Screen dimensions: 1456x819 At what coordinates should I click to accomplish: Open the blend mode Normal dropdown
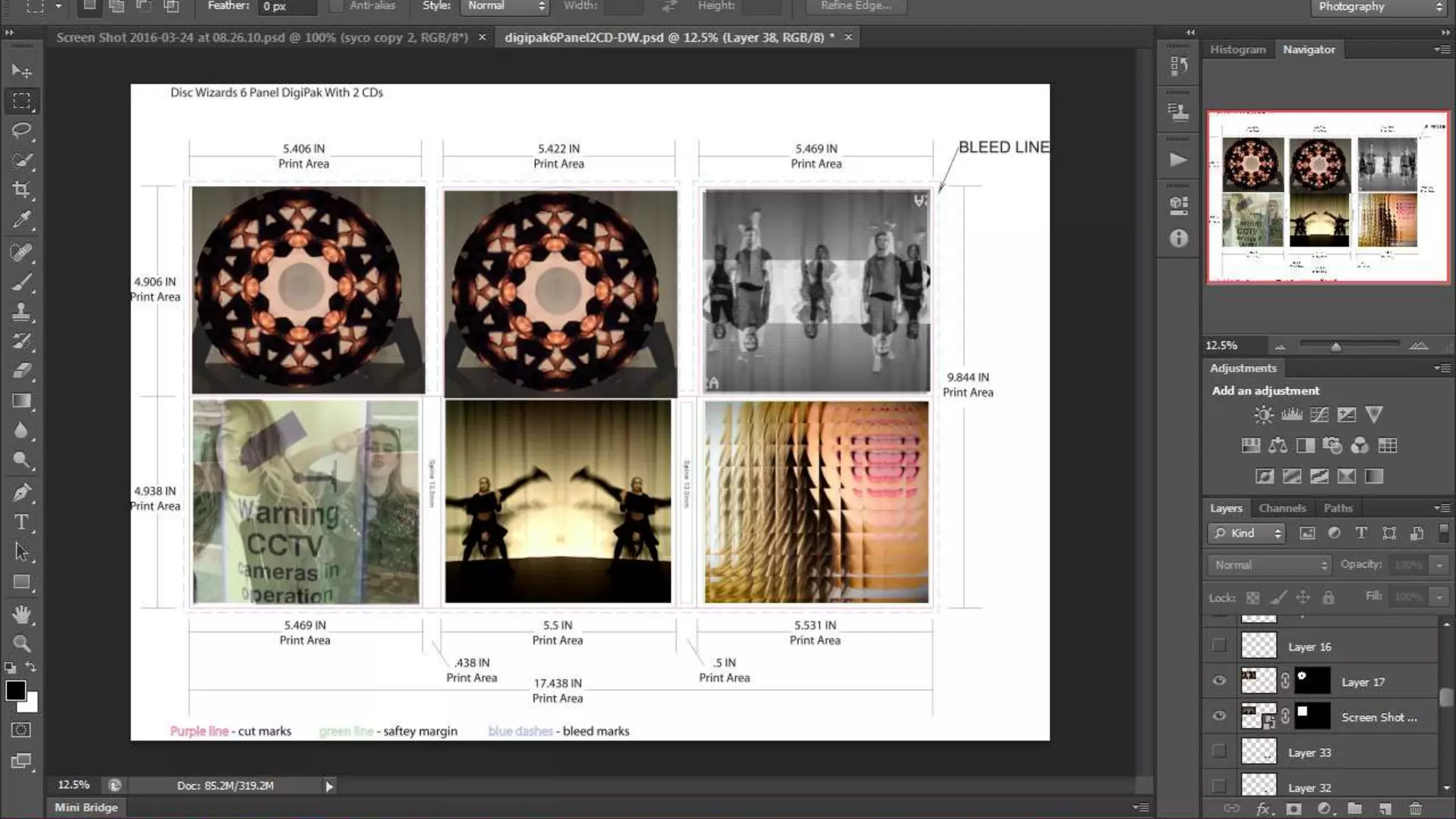coord(1269,565)
